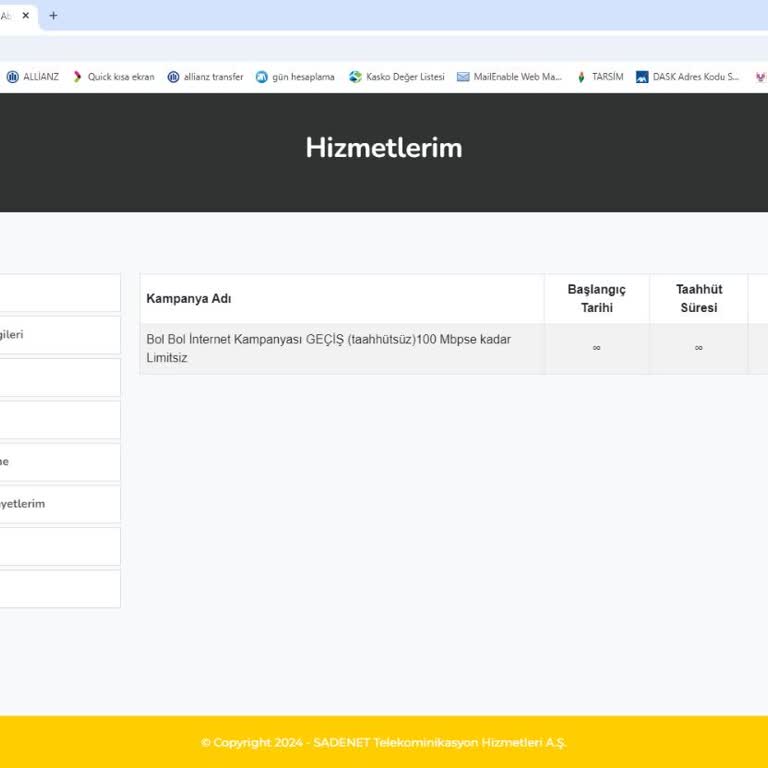Open the TARSİM bookmark icon

click(x=581, y=77)
